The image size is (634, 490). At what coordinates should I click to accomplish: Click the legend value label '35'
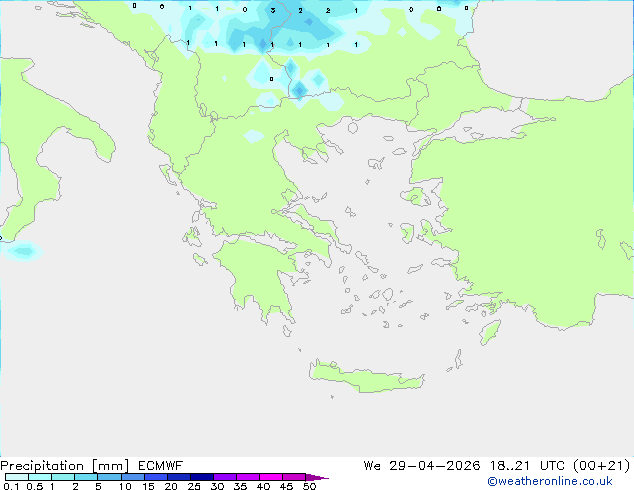pos(240,486)
